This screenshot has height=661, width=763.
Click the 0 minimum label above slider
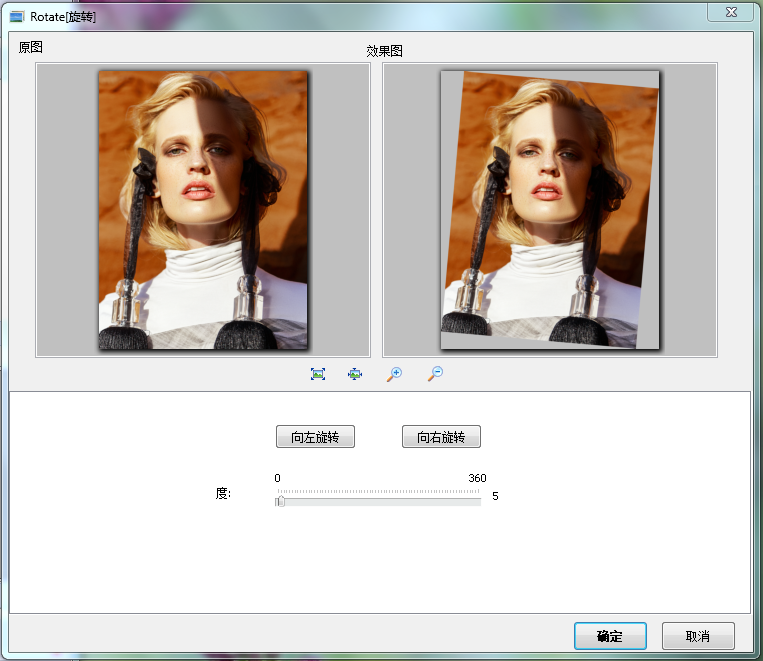point(278,478)
